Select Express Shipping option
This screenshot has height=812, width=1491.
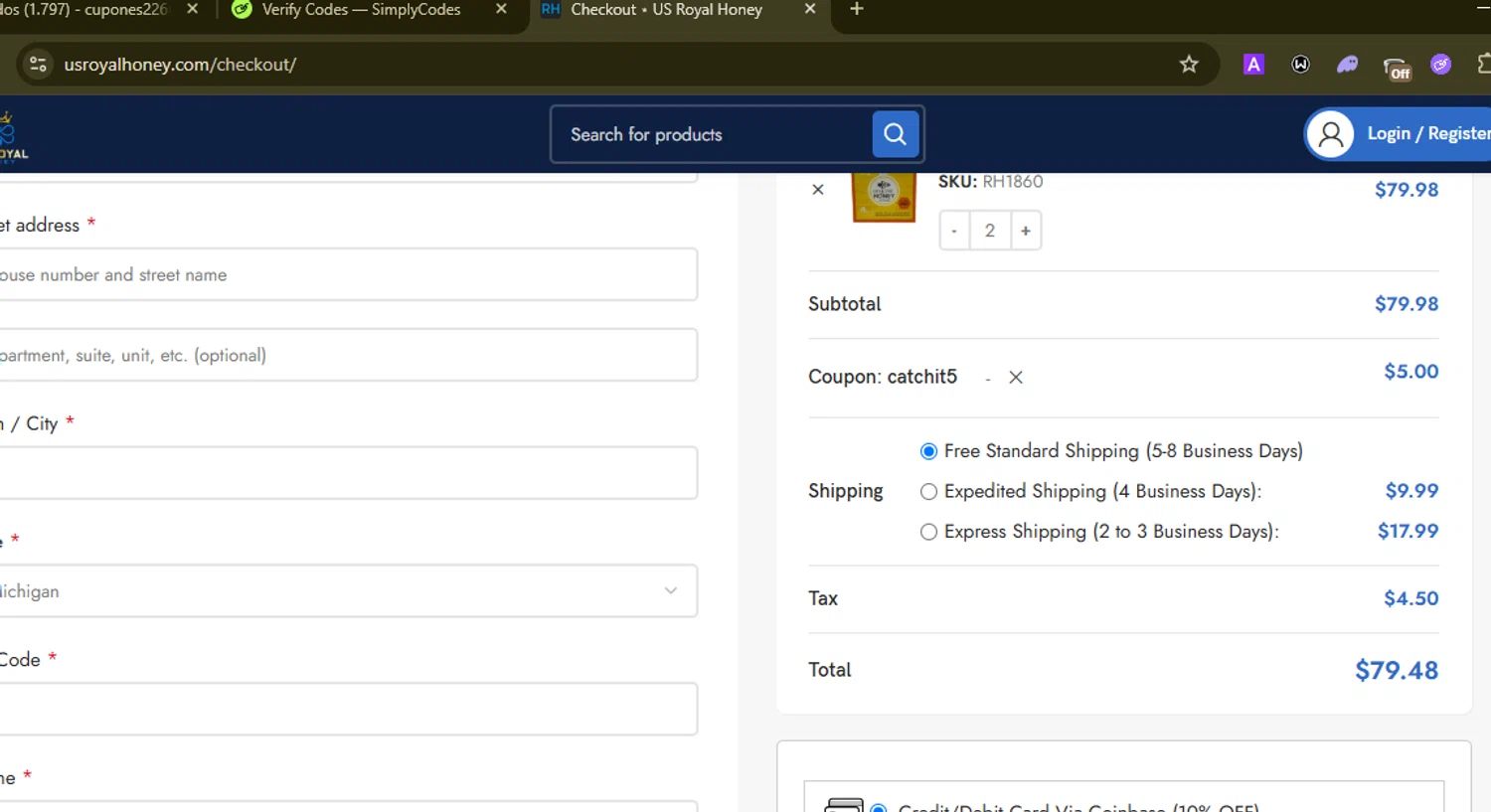(928, 532)
